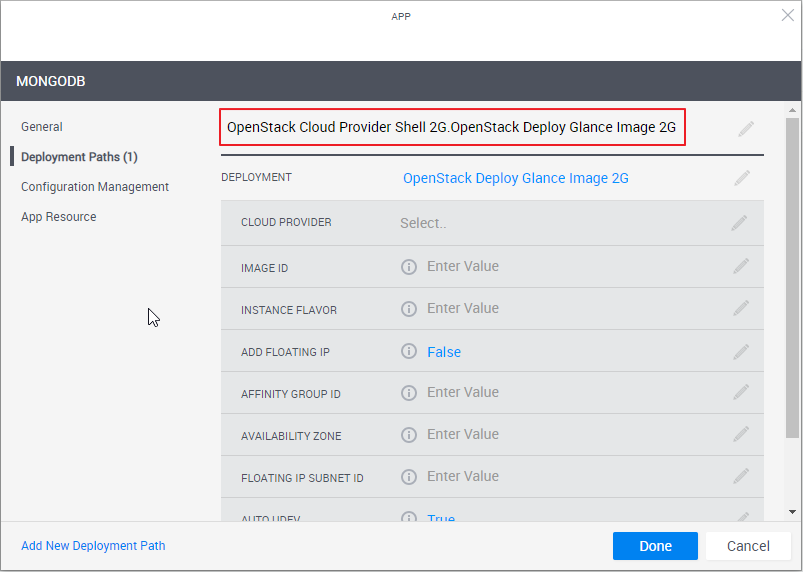Click info icon for Add Floating IP
Image resolution: width=803 pixels, height=572 pixels.
point(409,351)
